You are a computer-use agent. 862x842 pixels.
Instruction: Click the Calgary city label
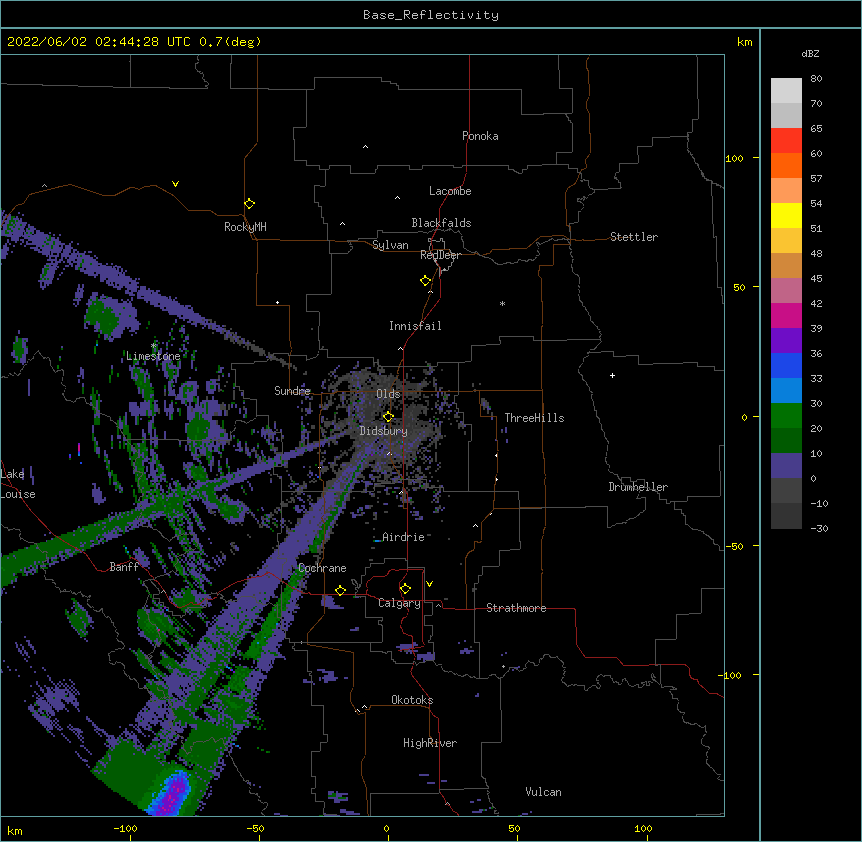[x=399, y=603]
